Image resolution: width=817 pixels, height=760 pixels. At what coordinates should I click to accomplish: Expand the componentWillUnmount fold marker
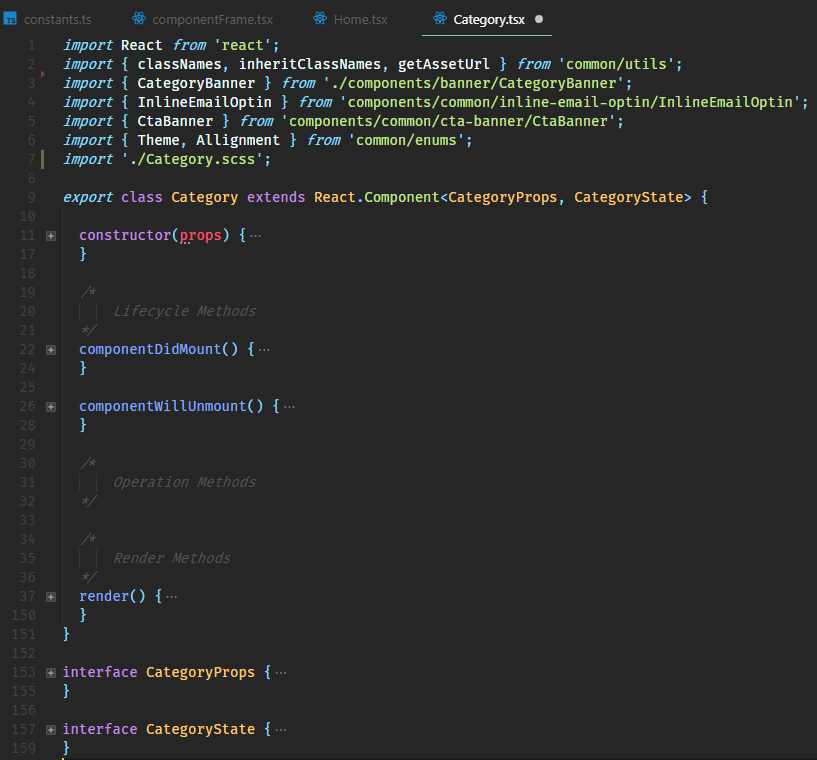click(x=51, y=406)
